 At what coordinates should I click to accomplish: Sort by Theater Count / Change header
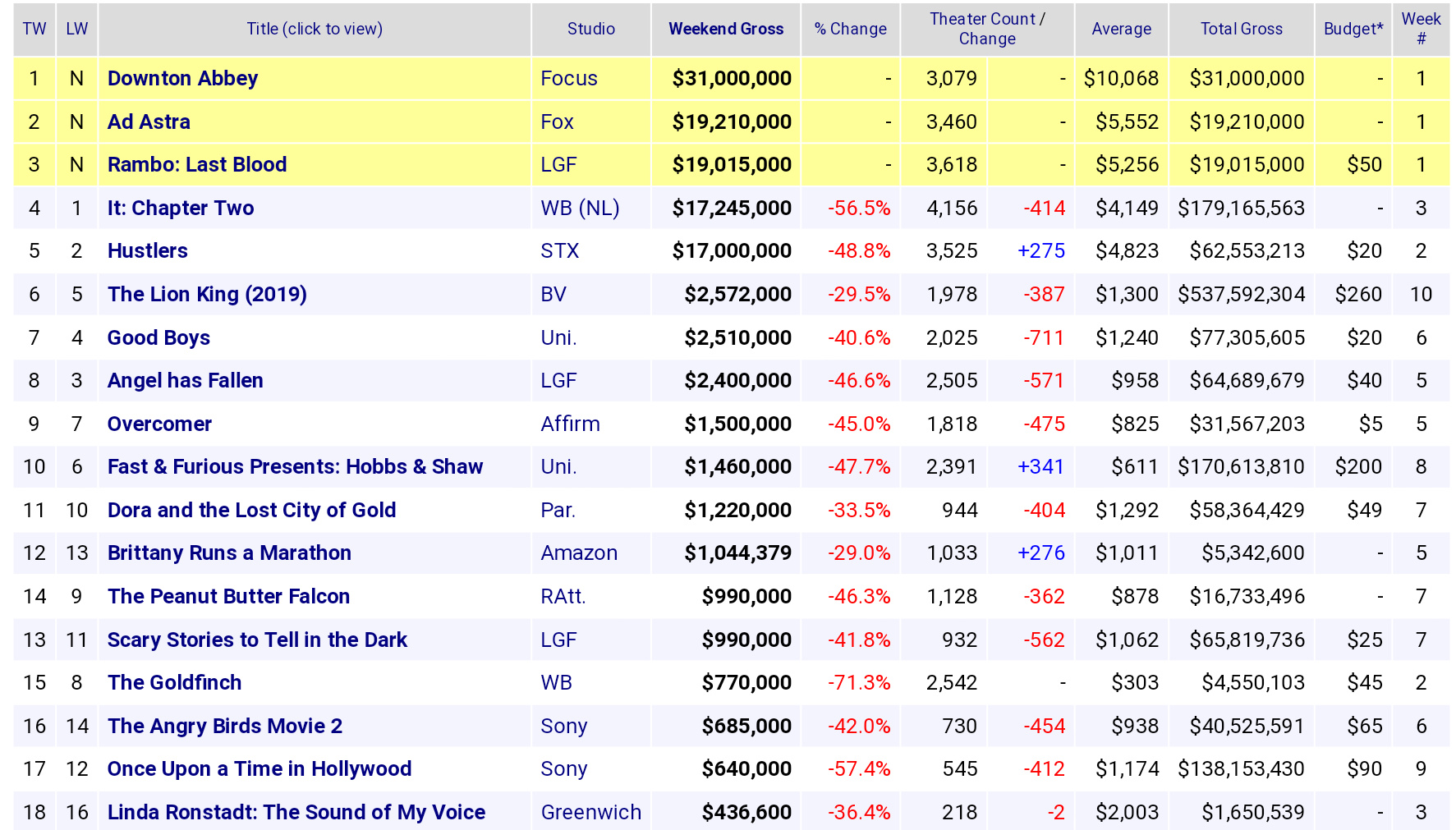pos(987,29)
